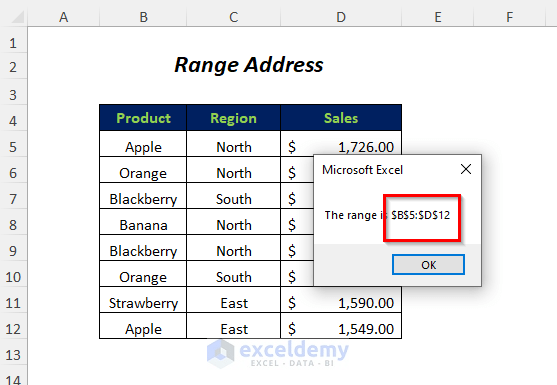Select row 11 header
The height and width of the screenshot is (385, 557).
click(x=13, y=303)
